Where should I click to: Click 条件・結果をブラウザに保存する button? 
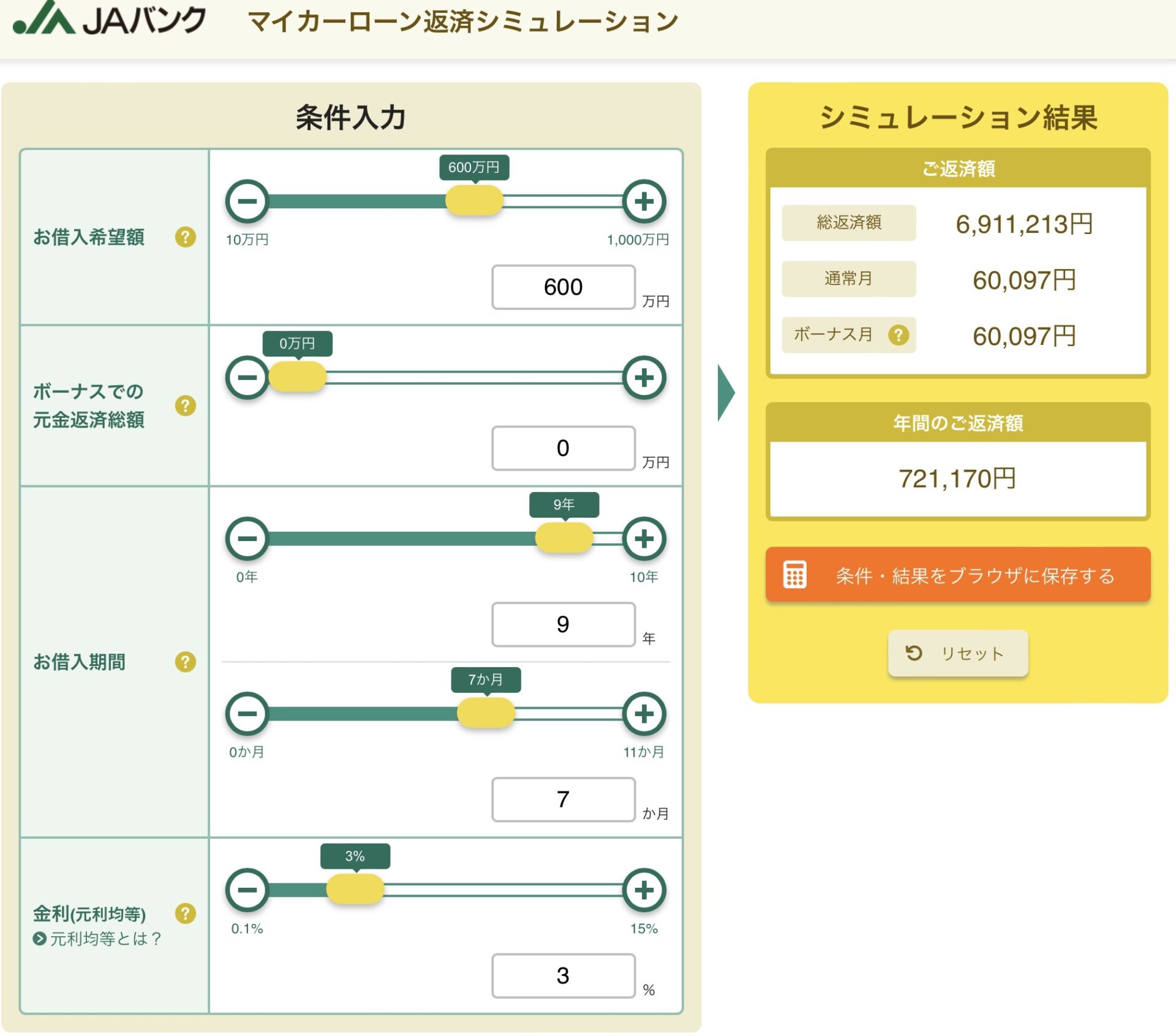coord(957,575)
